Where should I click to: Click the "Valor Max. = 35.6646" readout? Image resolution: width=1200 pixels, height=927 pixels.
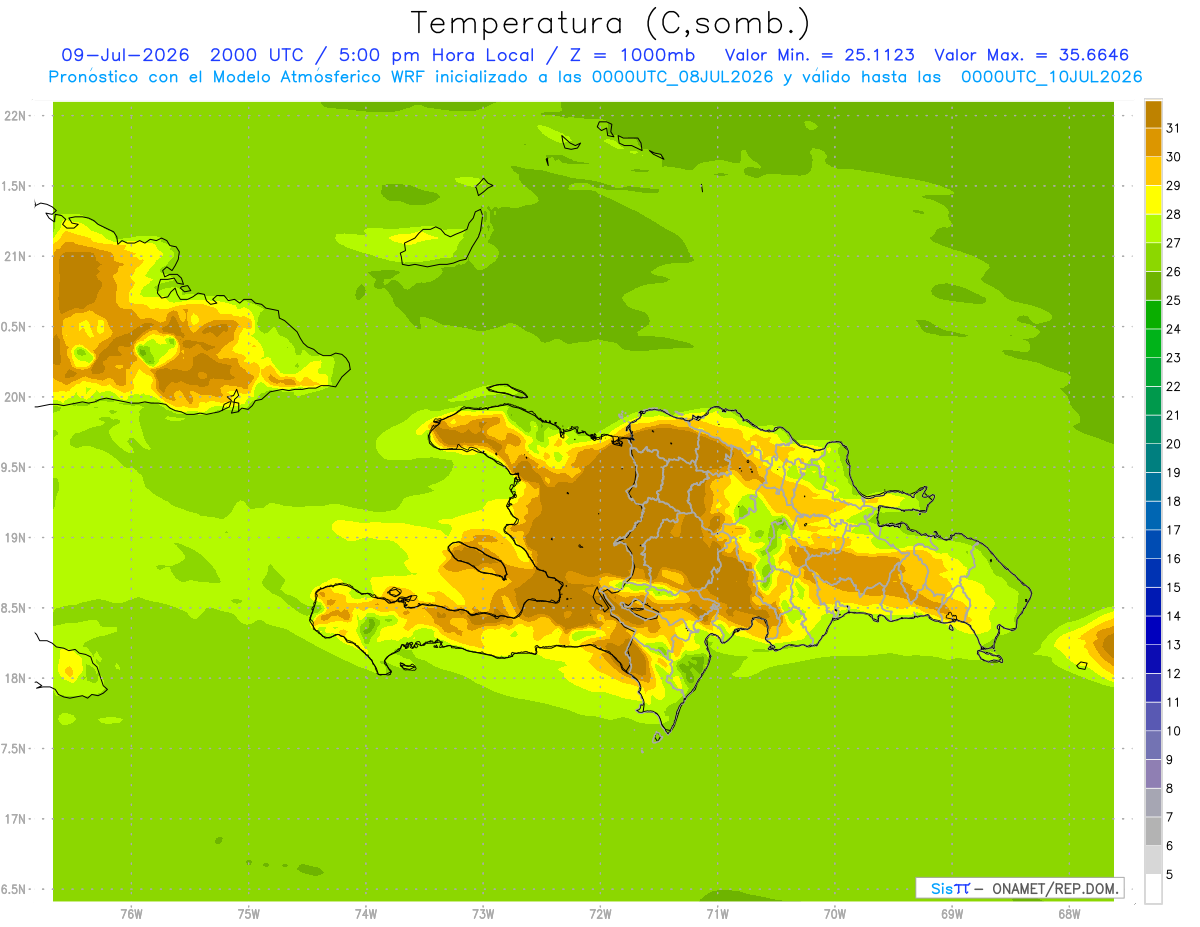[1032, 55]
